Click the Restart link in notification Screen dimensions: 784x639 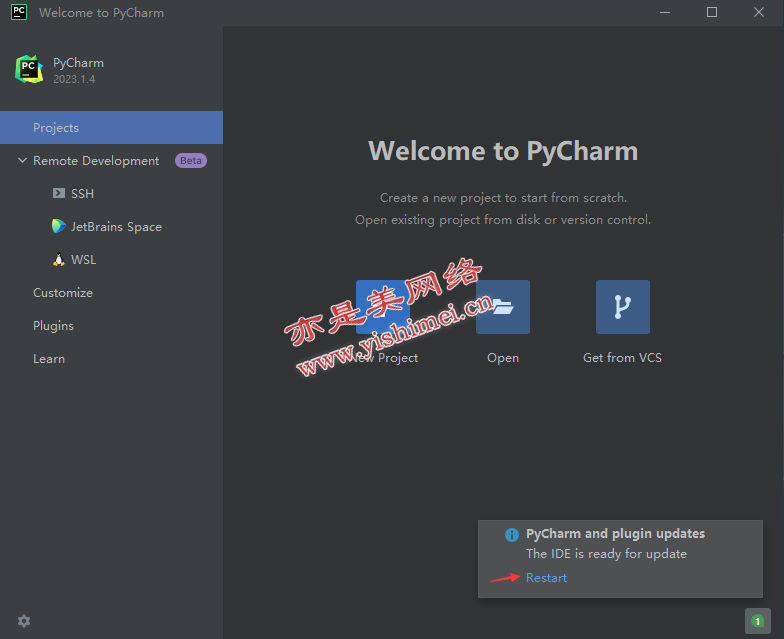(x=546, y=578)
